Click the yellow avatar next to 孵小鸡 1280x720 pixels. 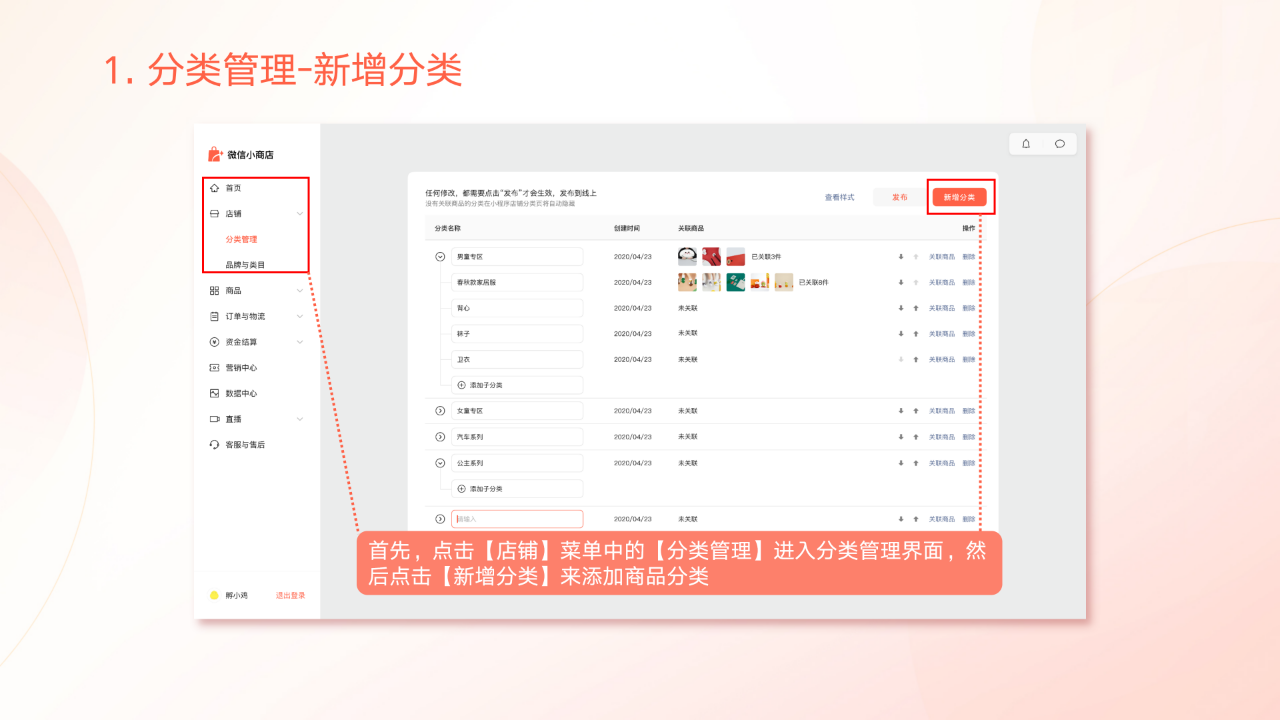click(214, 595)
